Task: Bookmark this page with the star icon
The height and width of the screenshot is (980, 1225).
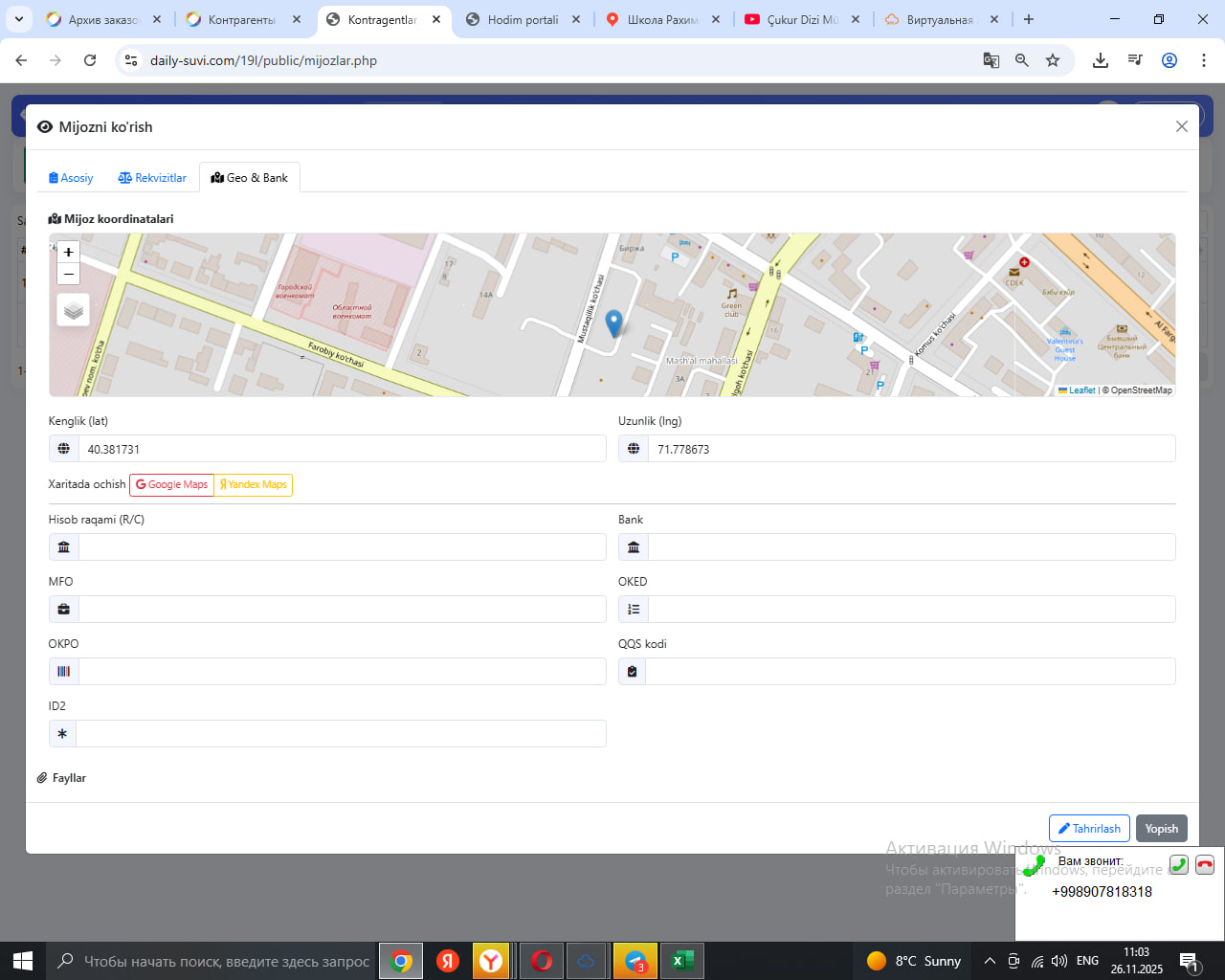Action: click(1053, 60)
